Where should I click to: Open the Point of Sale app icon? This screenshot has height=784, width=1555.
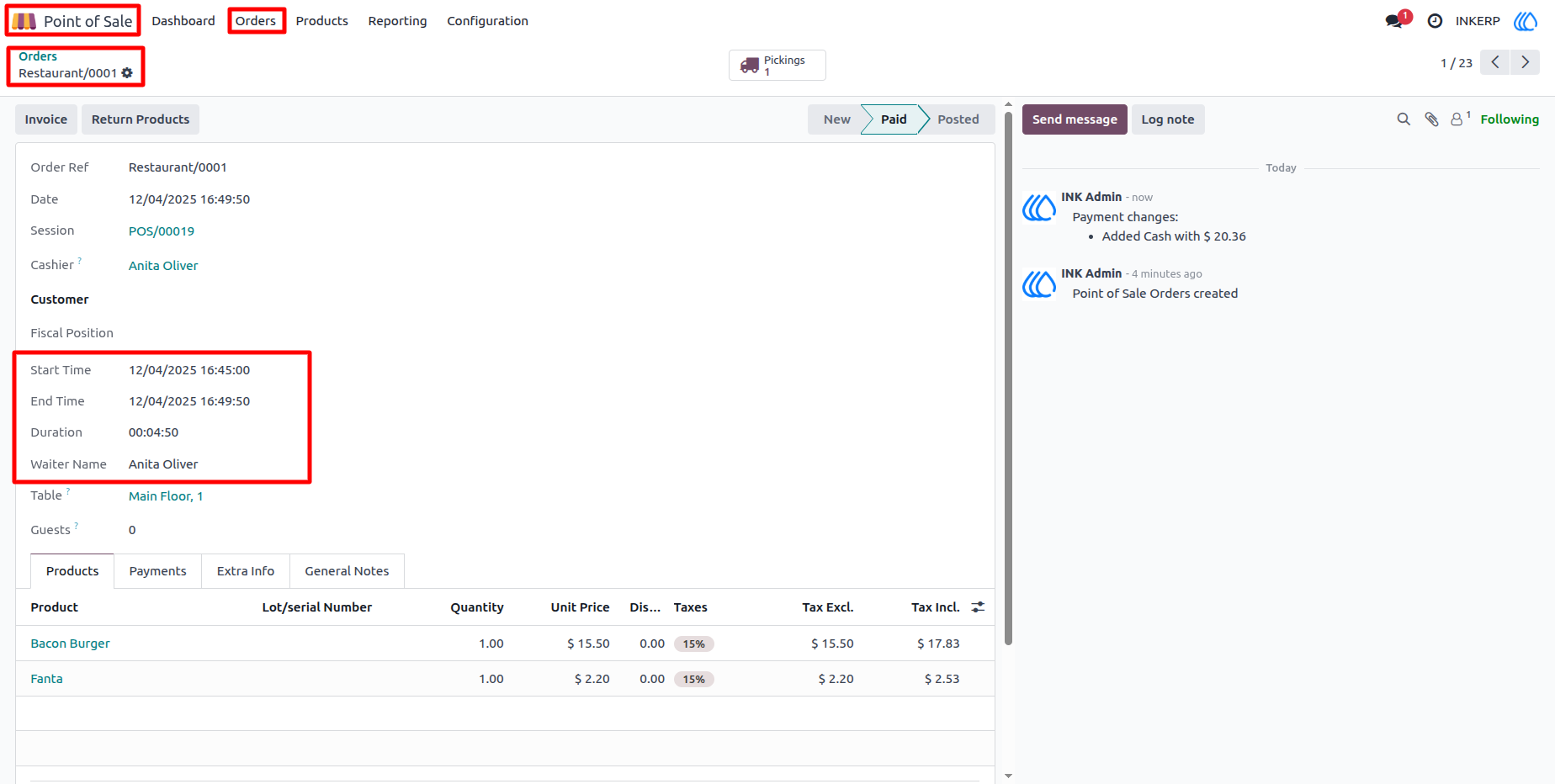24,21
